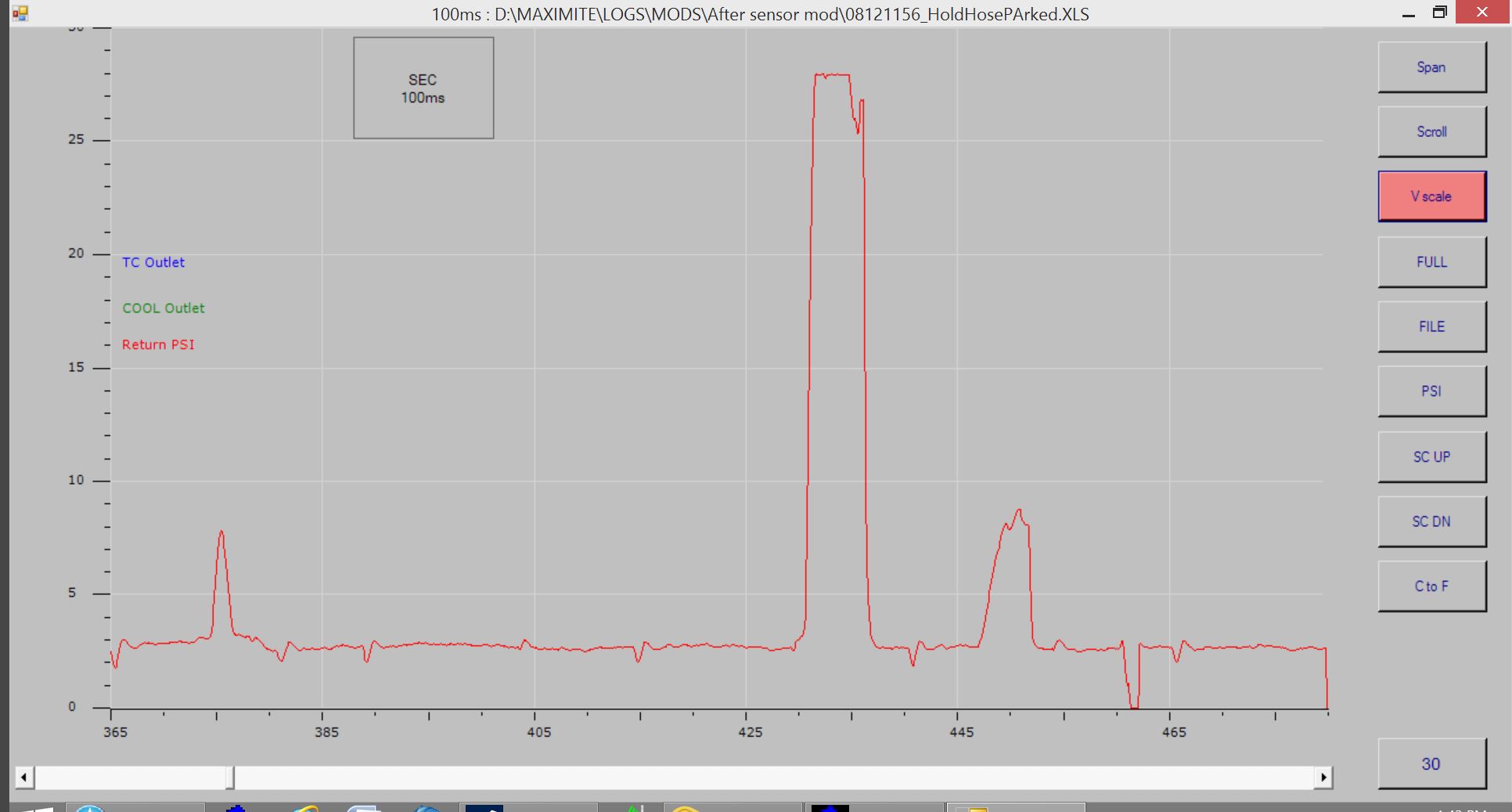Scale up with SC UP button
The height and width of the screenshot is (812, 1512).
click(x=1431, y=457)
